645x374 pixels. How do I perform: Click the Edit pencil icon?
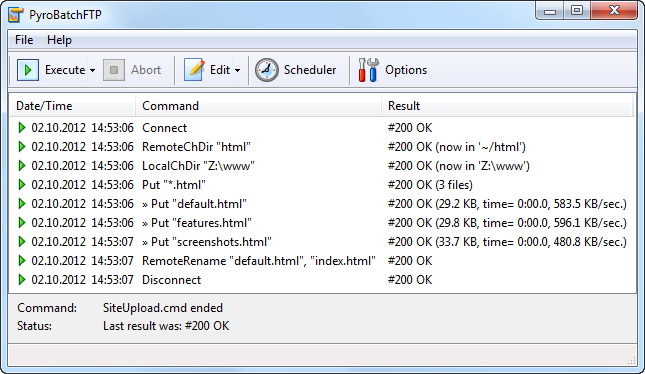[194, 70]
